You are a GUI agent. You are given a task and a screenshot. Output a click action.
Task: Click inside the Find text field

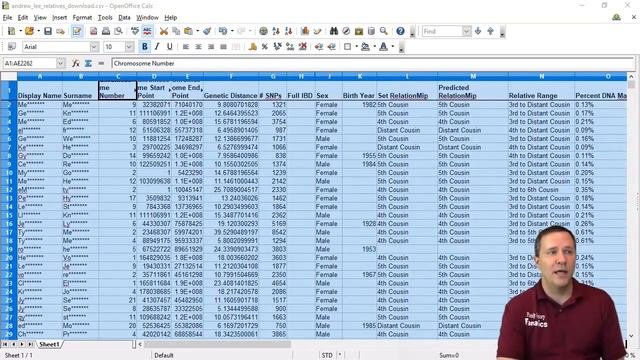tap(442, 31)
